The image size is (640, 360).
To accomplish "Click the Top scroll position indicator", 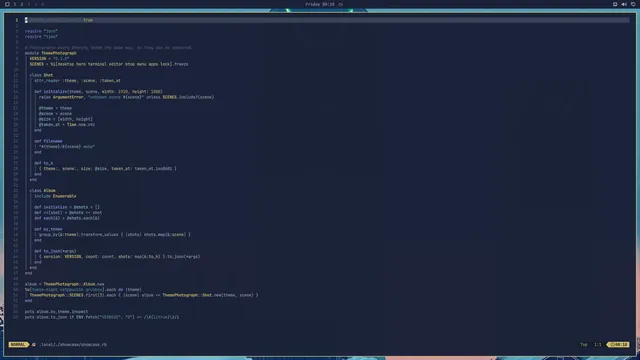I will (584, 344).
